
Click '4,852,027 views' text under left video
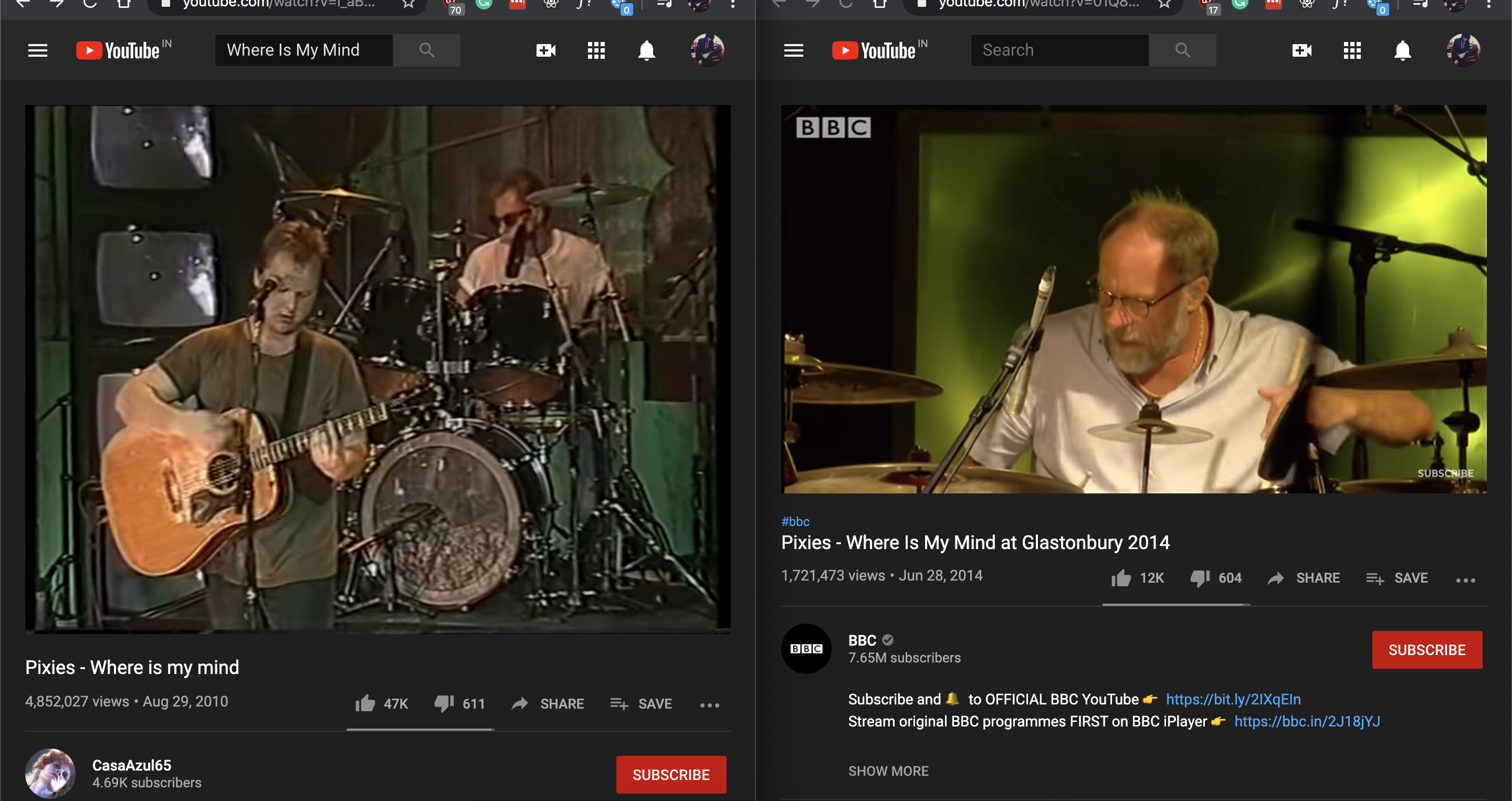[x=77, y=702]
